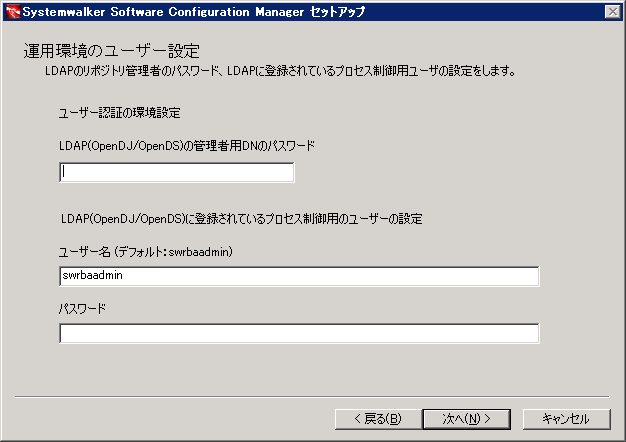Click the description text about LDAPリポジトリ管理者
The image size is (626, 442).
pyautogui.click(x=280, y=71)
